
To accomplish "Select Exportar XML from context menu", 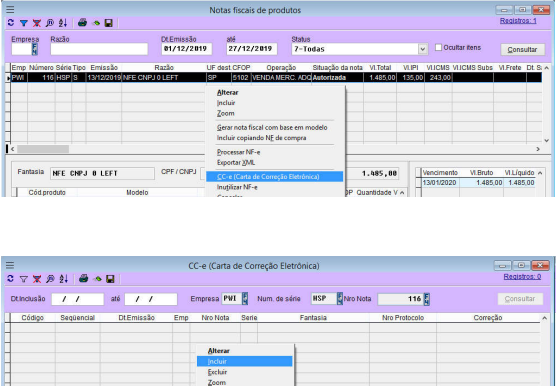I will [x=236, y=163].
